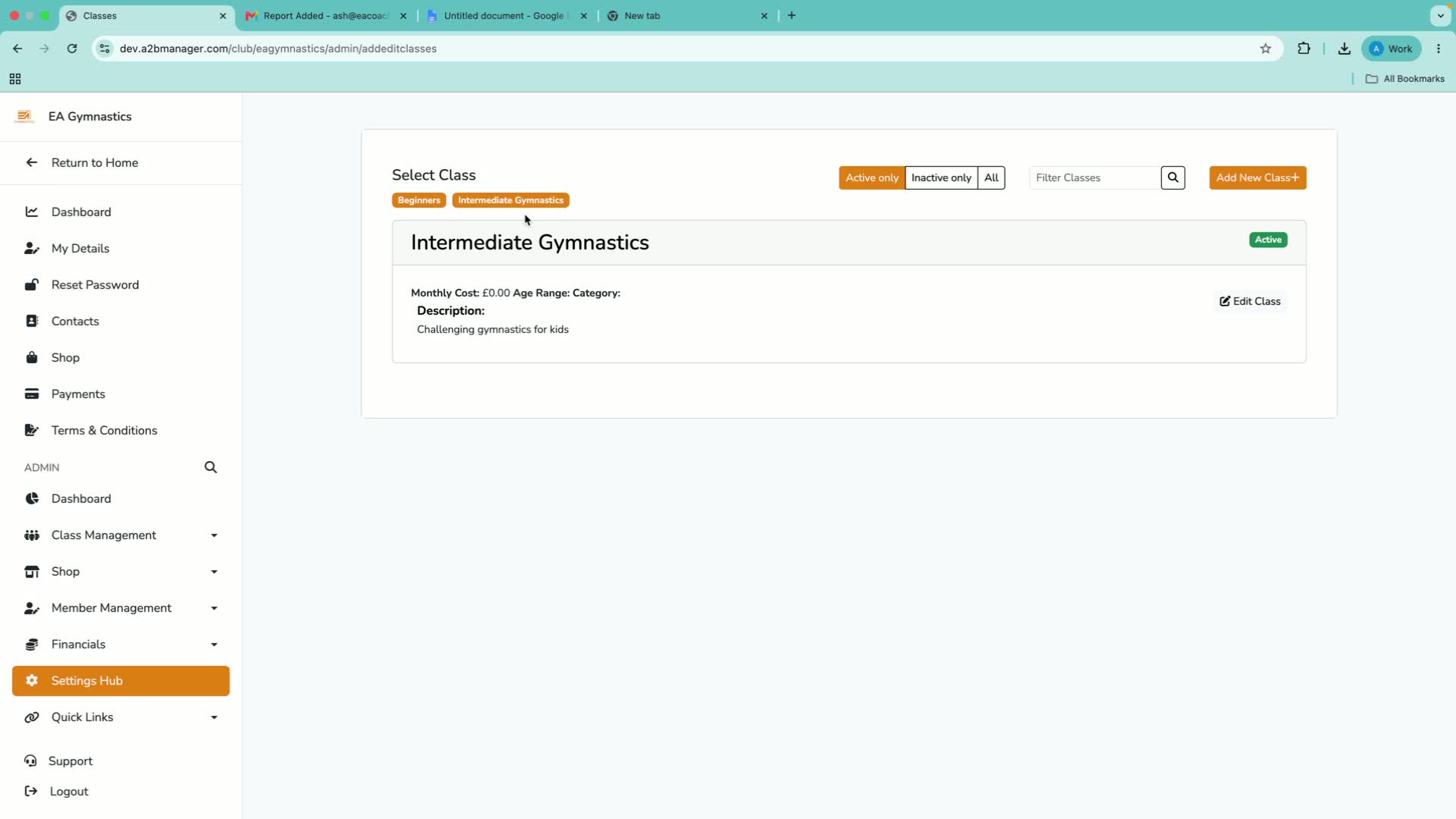Switch filter to Inactive only
1456x819 pixels.
tap(941, 177)
